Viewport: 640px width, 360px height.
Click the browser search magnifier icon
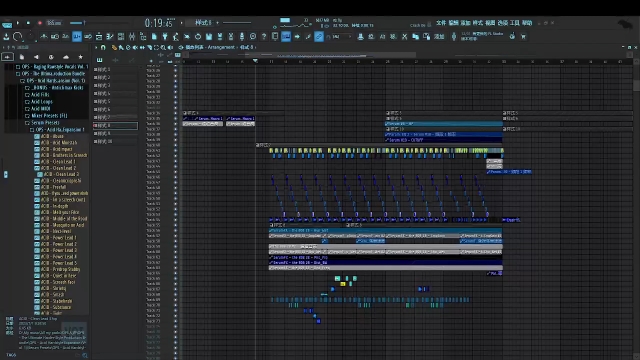pos(85,356)
